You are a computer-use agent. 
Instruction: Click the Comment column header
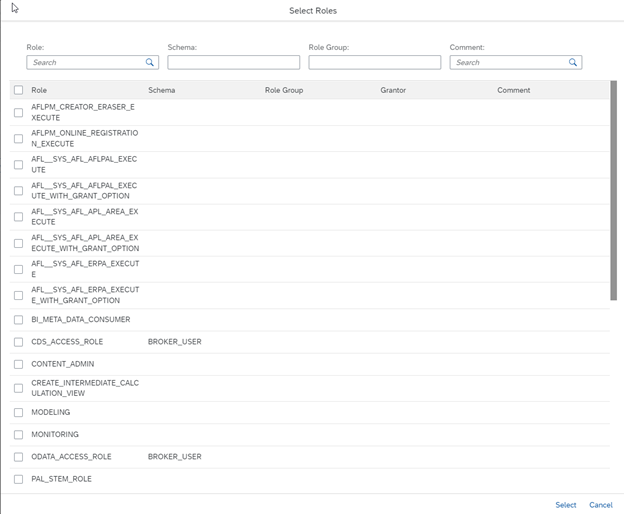(x=513, y=90)
